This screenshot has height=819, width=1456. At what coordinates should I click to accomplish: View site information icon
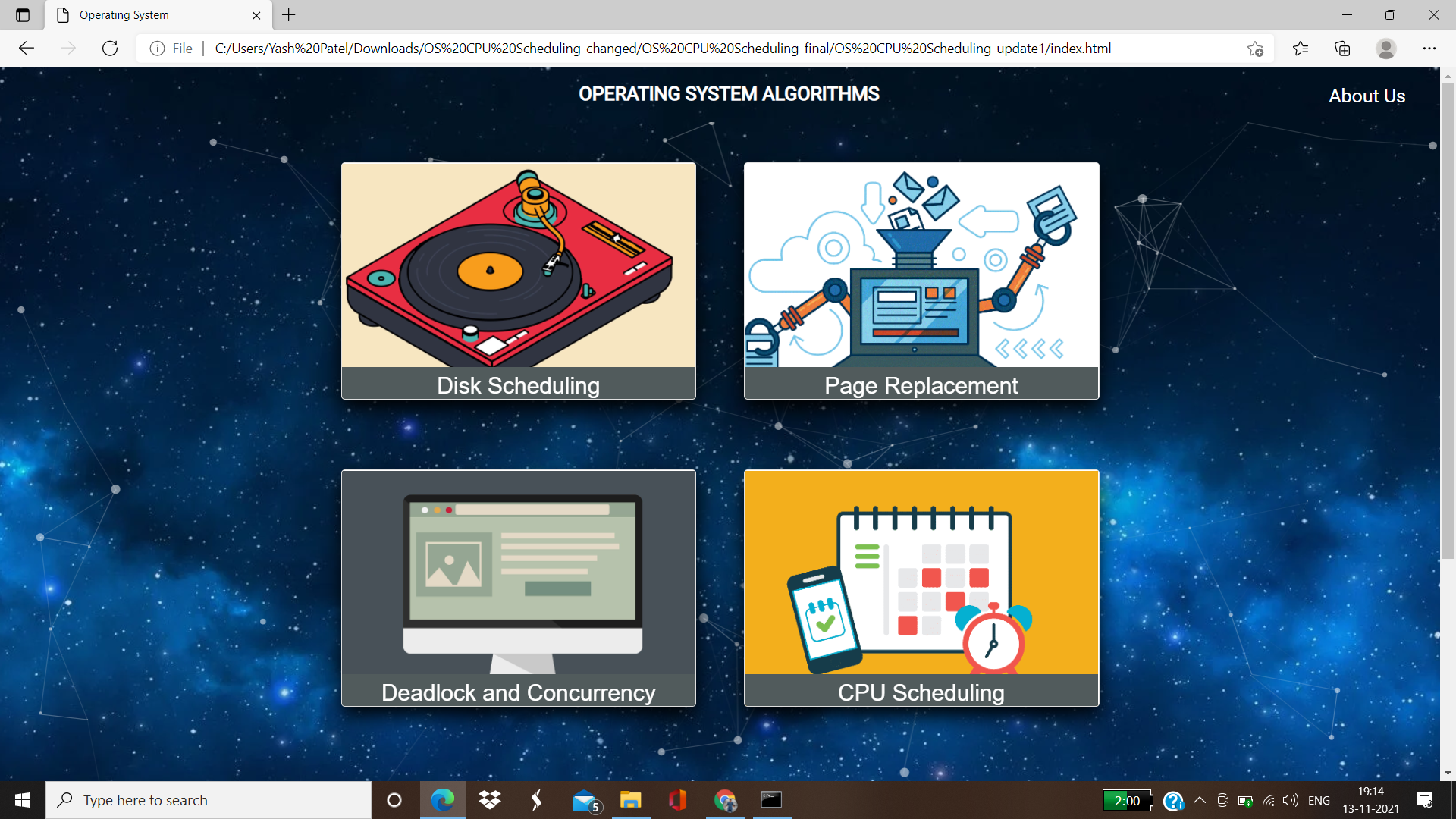pyautogui.click(x=157, y=49)
